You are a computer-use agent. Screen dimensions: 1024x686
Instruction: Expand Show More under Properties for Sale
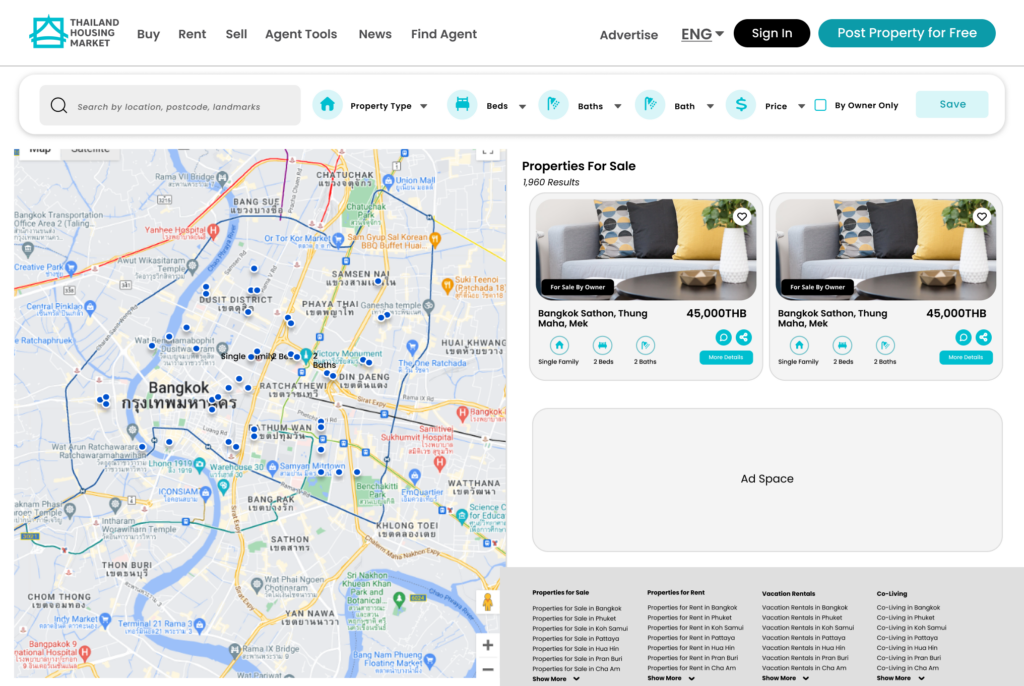(x=556, y=679)
